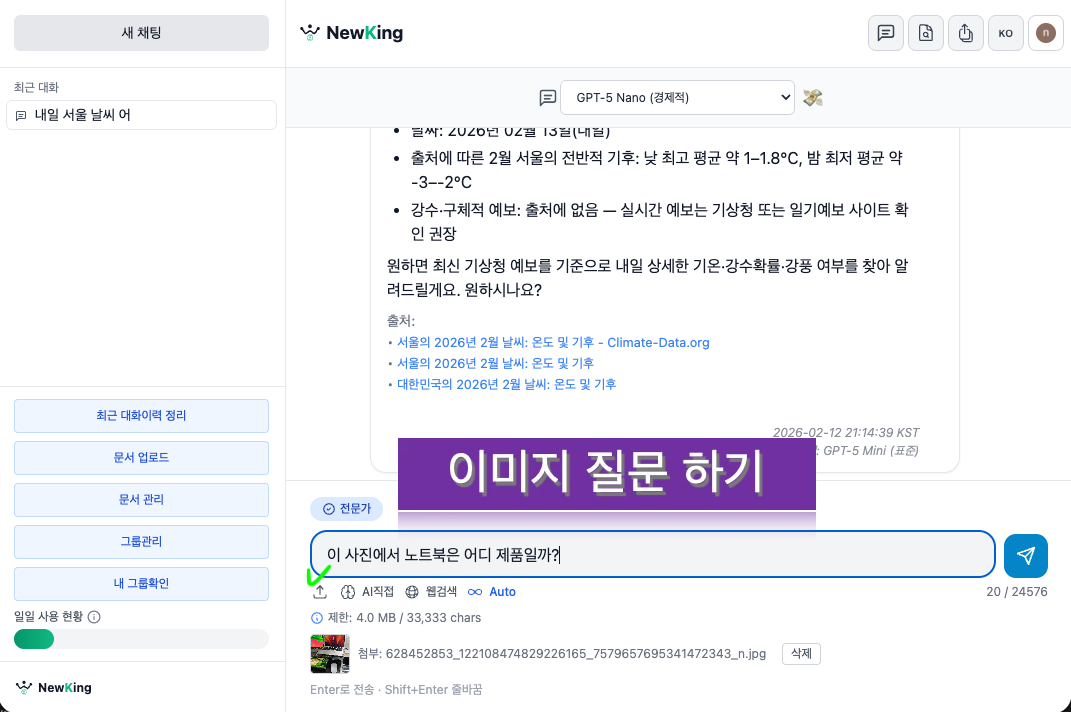Click the info icon next to 일일 사용 현황

coord(93,617)
